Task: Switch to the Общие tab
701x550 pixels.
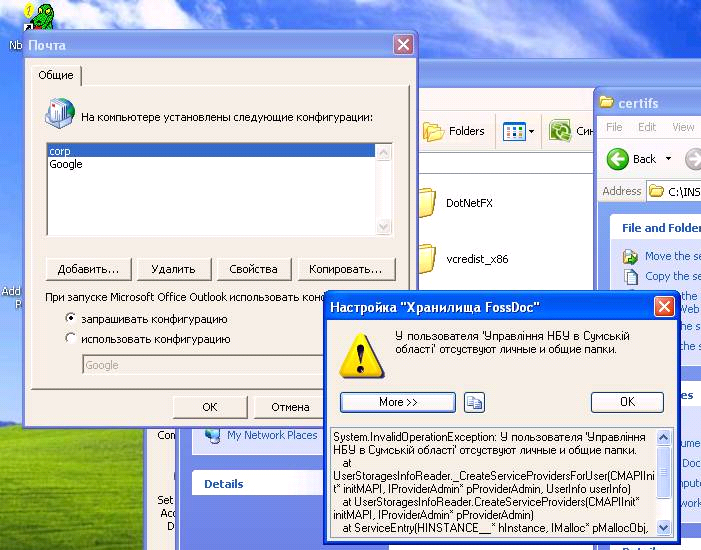Action: tap(56, 75)
